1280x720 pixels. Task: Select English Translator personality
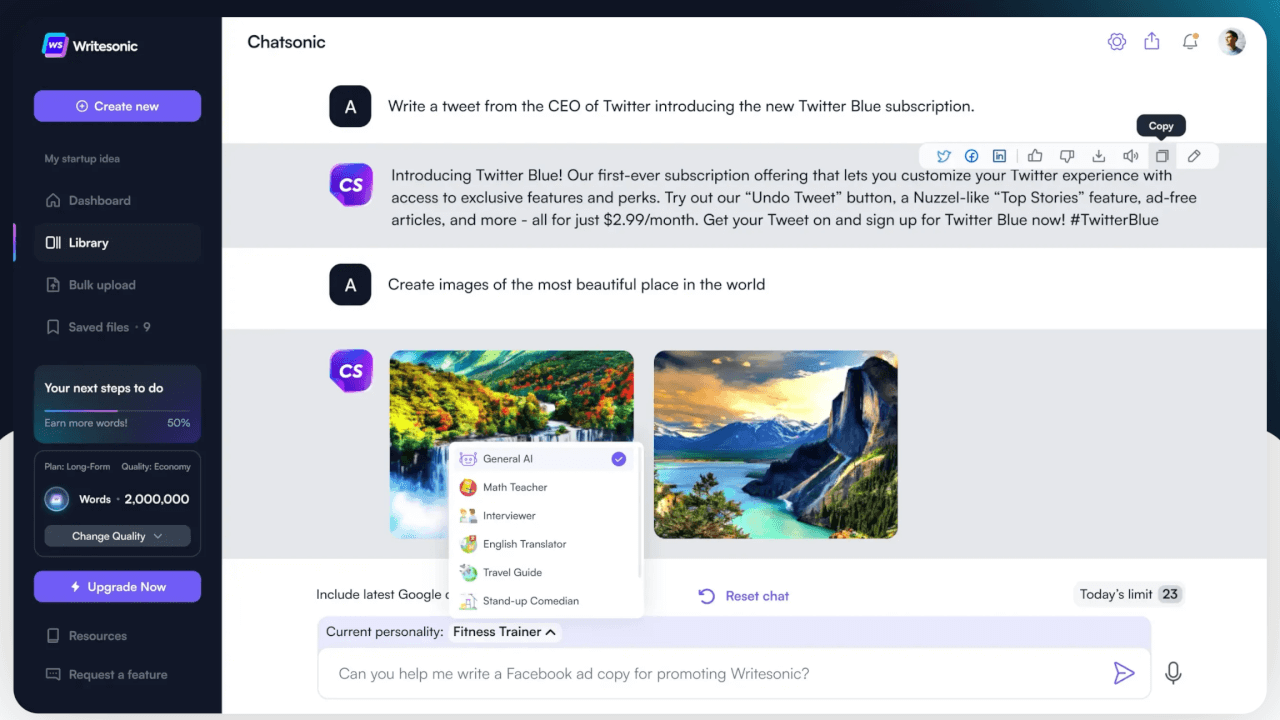click(545, 544)
